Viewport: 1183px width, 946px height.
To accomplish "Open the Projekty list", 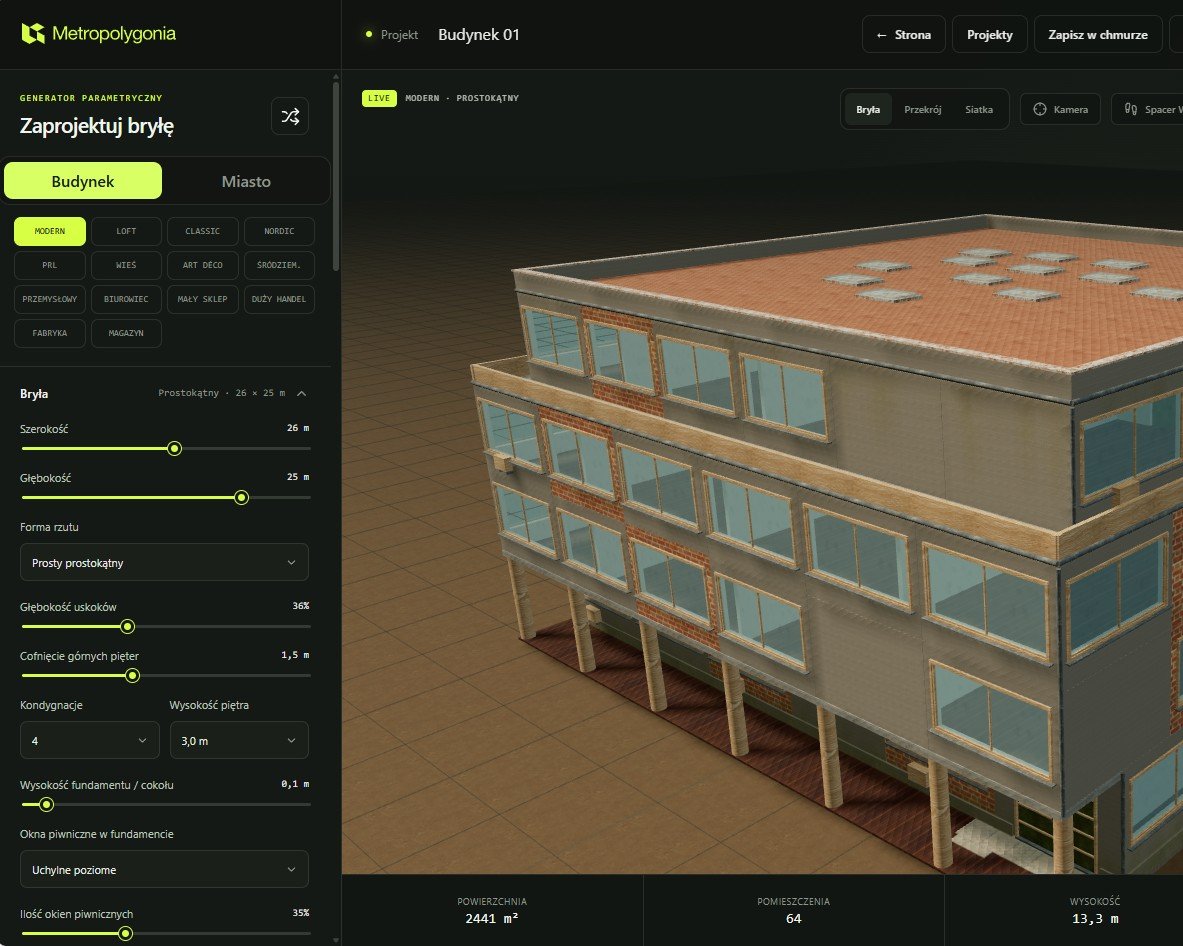I will click(x=990, y=35).
